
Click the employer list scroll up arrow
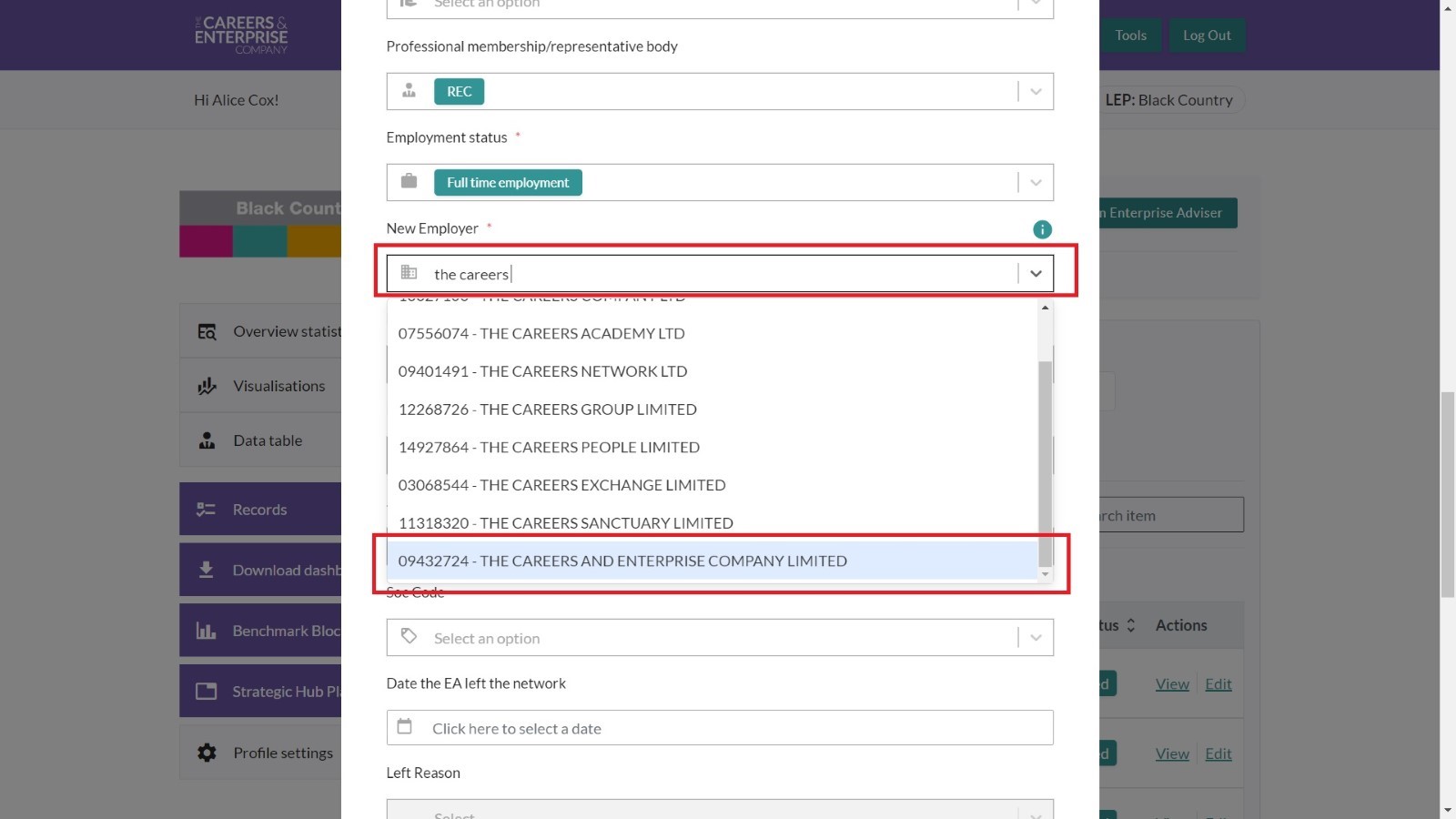[1045, 308]
